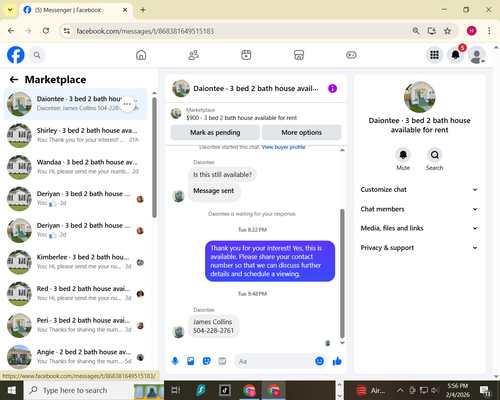Click James Collins phone number message
Screen dimensions: 500x400
coord(213,326)
